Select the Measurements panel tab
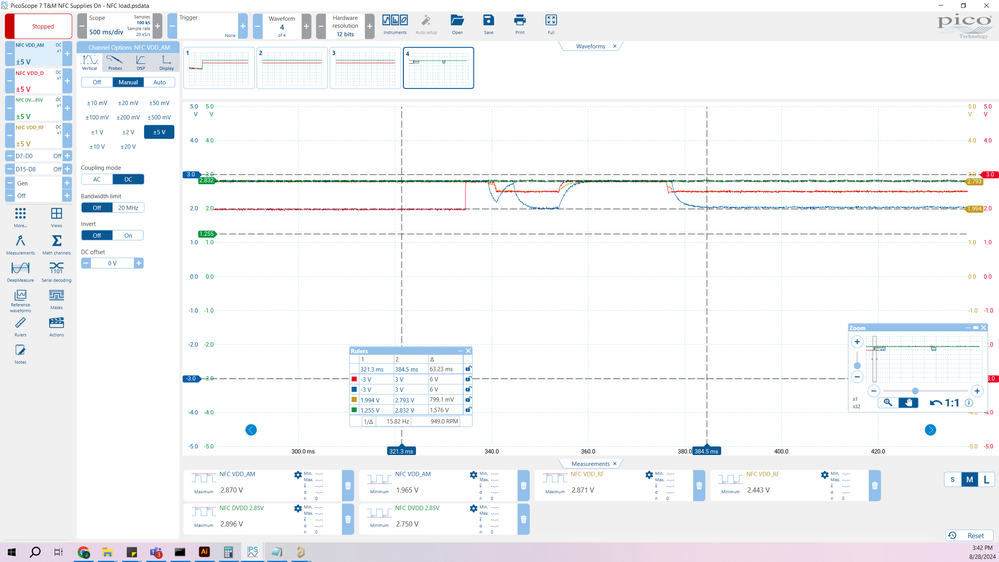This screenshot has height=562, width=999. click(590, 463)
